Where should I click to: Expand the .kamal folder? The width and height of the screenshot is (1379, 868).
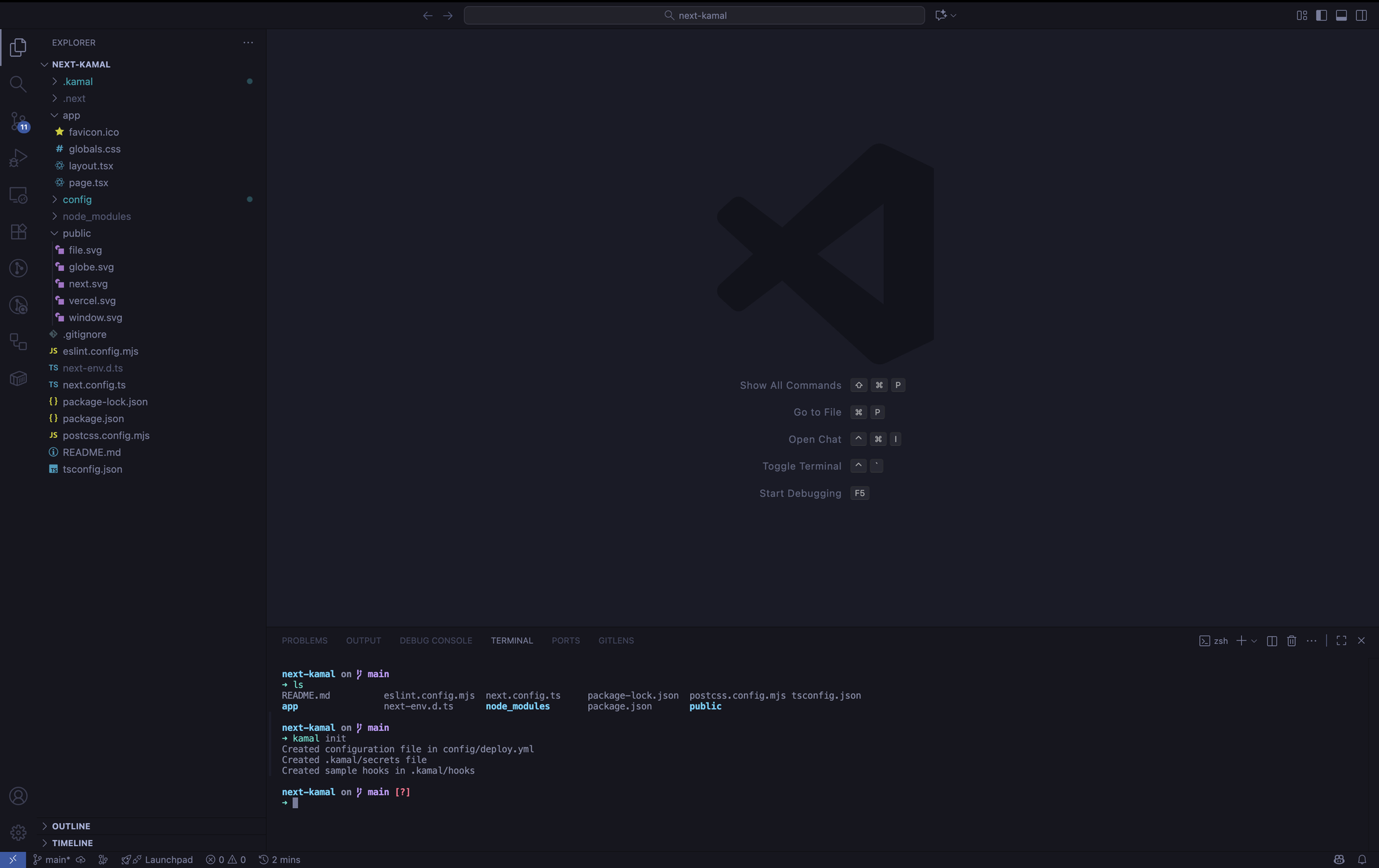click(x=77, y=81)
